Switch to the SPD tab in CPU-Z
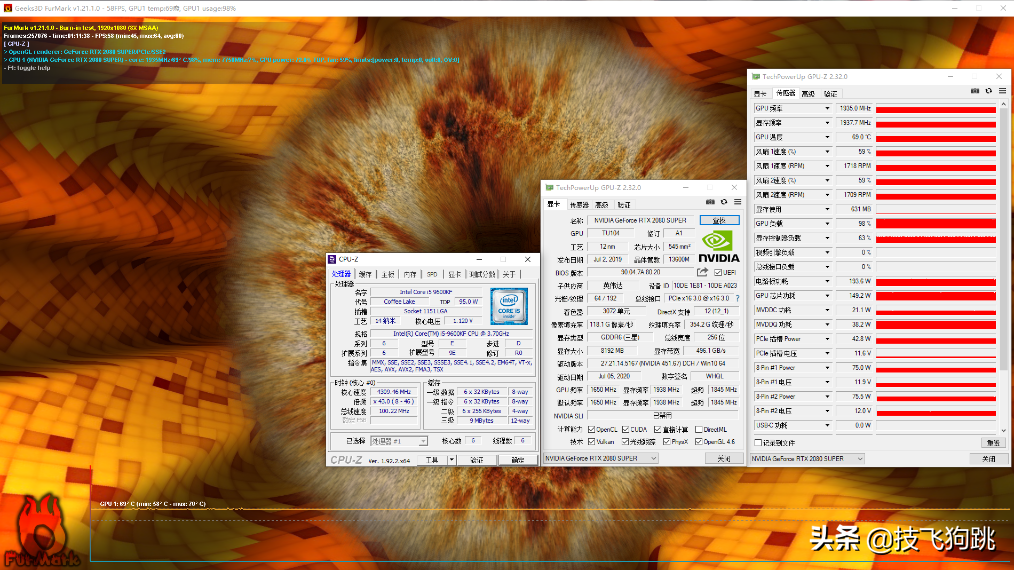1014x570 pixels. click(432, 273)
